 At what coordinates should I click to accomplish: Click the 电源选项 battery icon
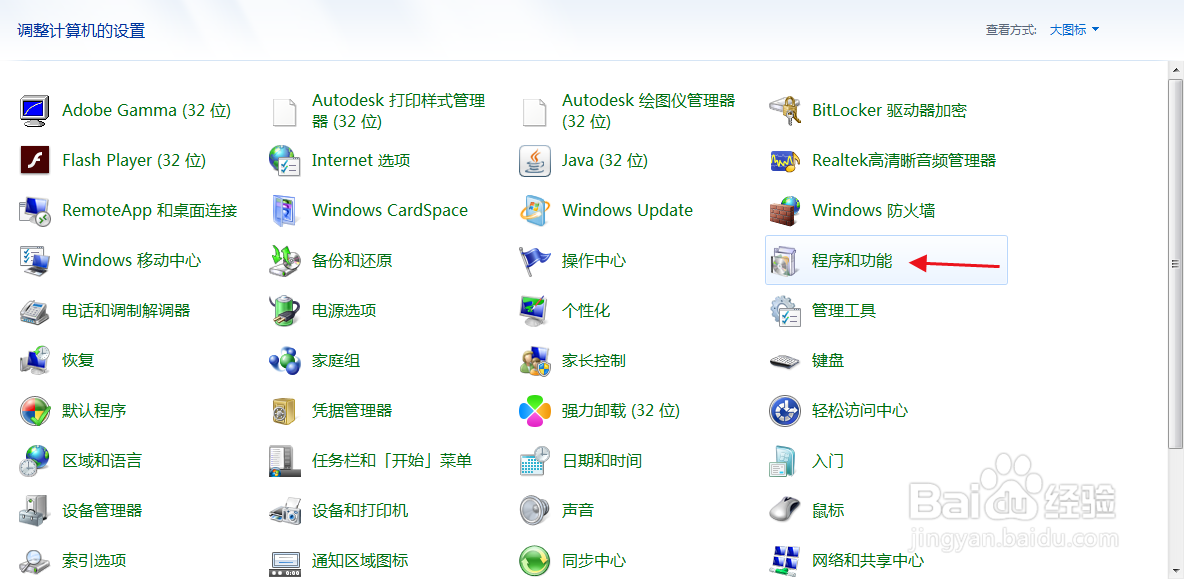click(x=284, y=310)
